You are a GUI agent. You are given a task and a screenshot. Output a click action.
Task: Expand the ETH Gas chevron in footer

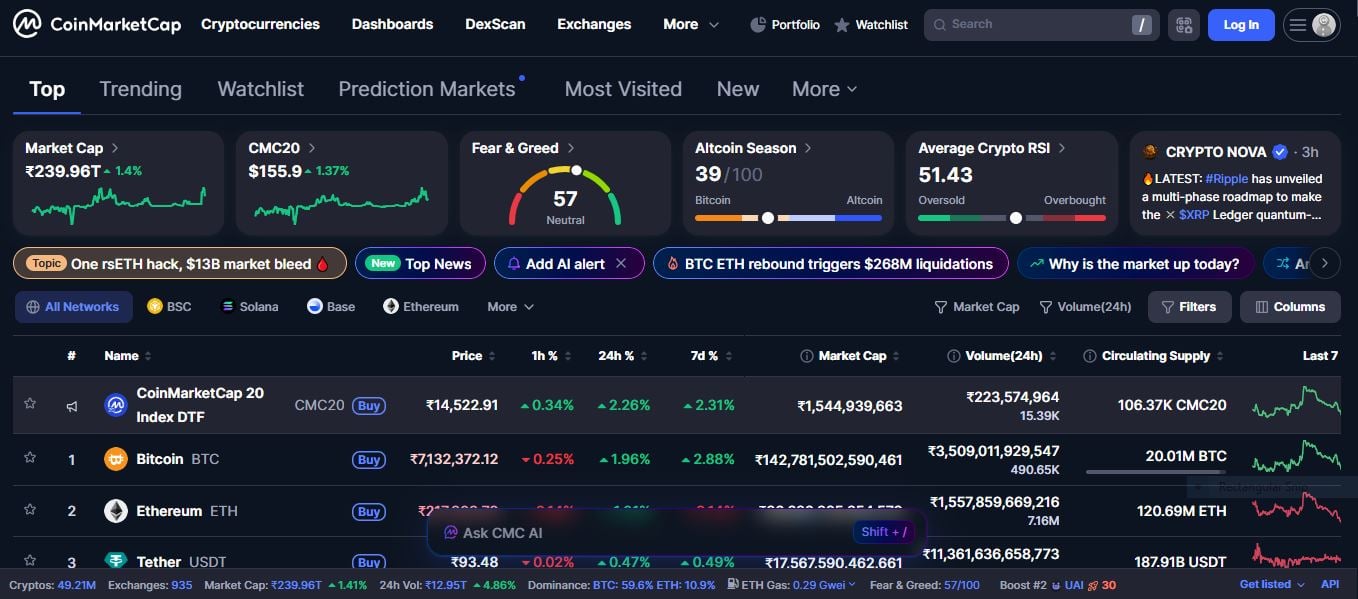click(x=851, y=584)
